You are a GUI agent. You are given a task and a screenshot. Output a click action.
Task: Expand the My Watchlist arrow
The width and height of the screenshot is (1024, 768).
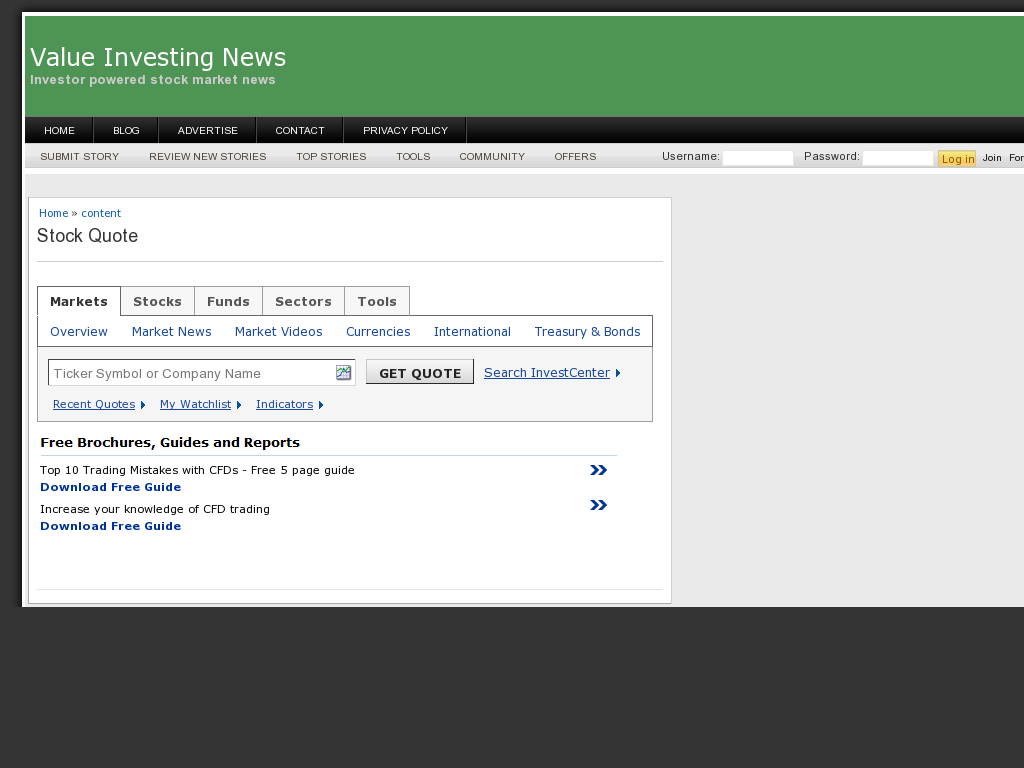[x=239, y=405]
